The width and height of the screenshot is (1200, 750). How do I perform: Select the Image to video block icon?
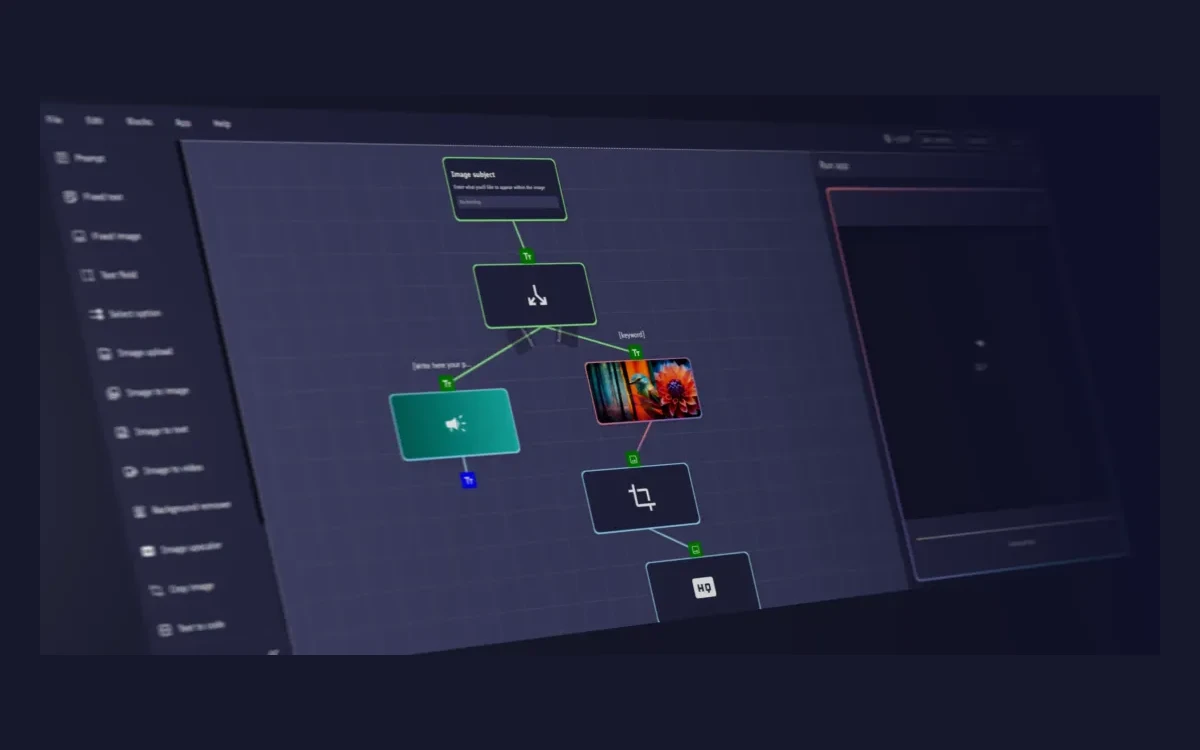131,470
